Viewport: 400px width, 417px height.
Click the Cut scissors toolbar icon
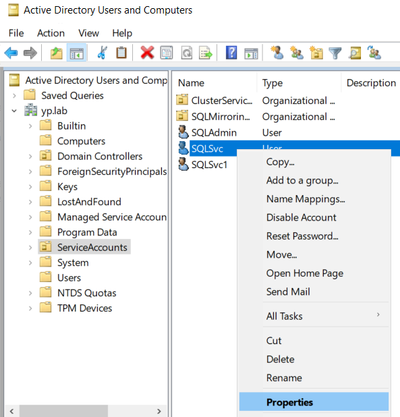pos(102,53)
